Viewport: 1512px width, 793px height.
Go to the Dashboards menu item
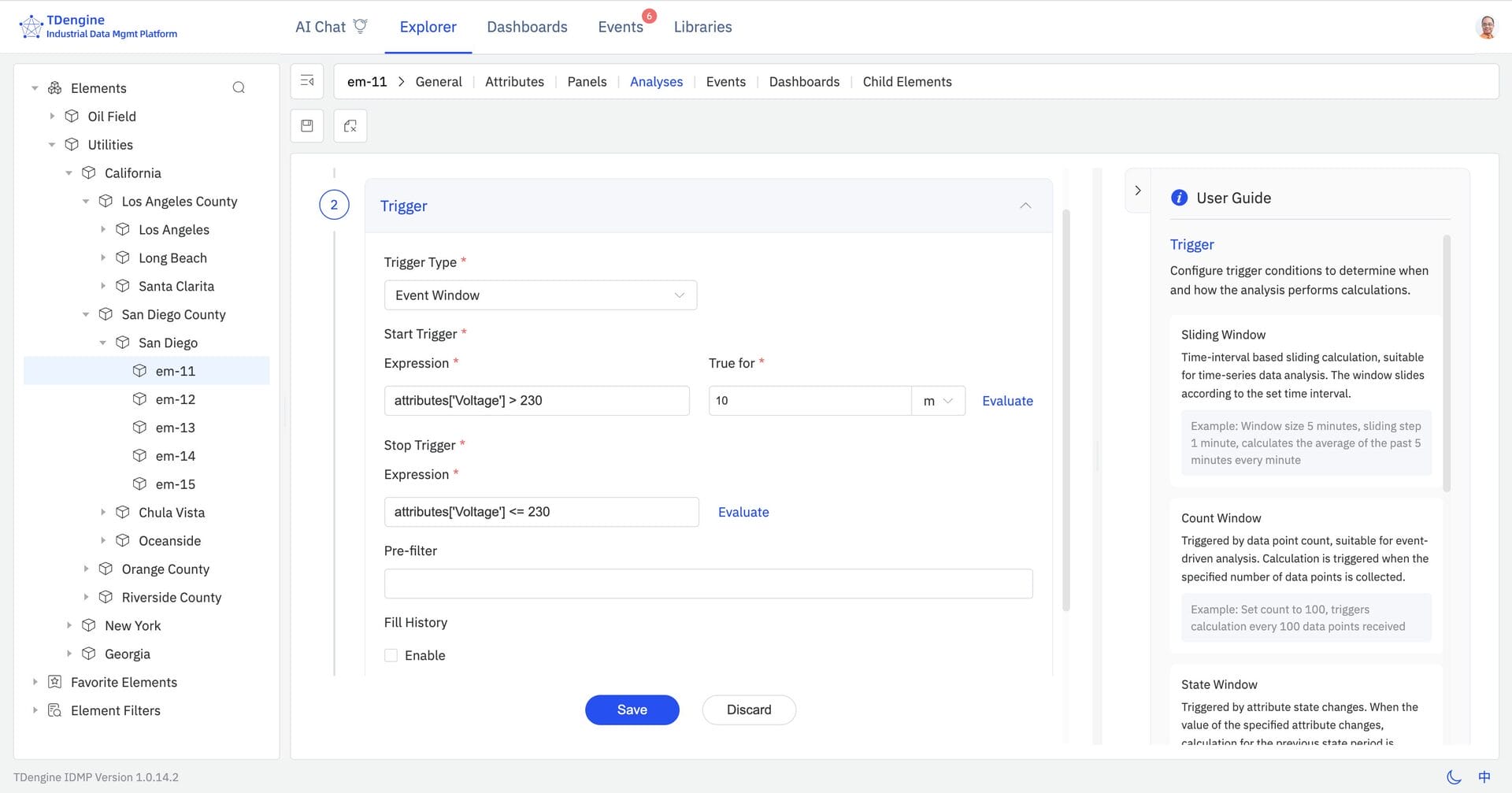pyautogui.click(x=527, y=26)
